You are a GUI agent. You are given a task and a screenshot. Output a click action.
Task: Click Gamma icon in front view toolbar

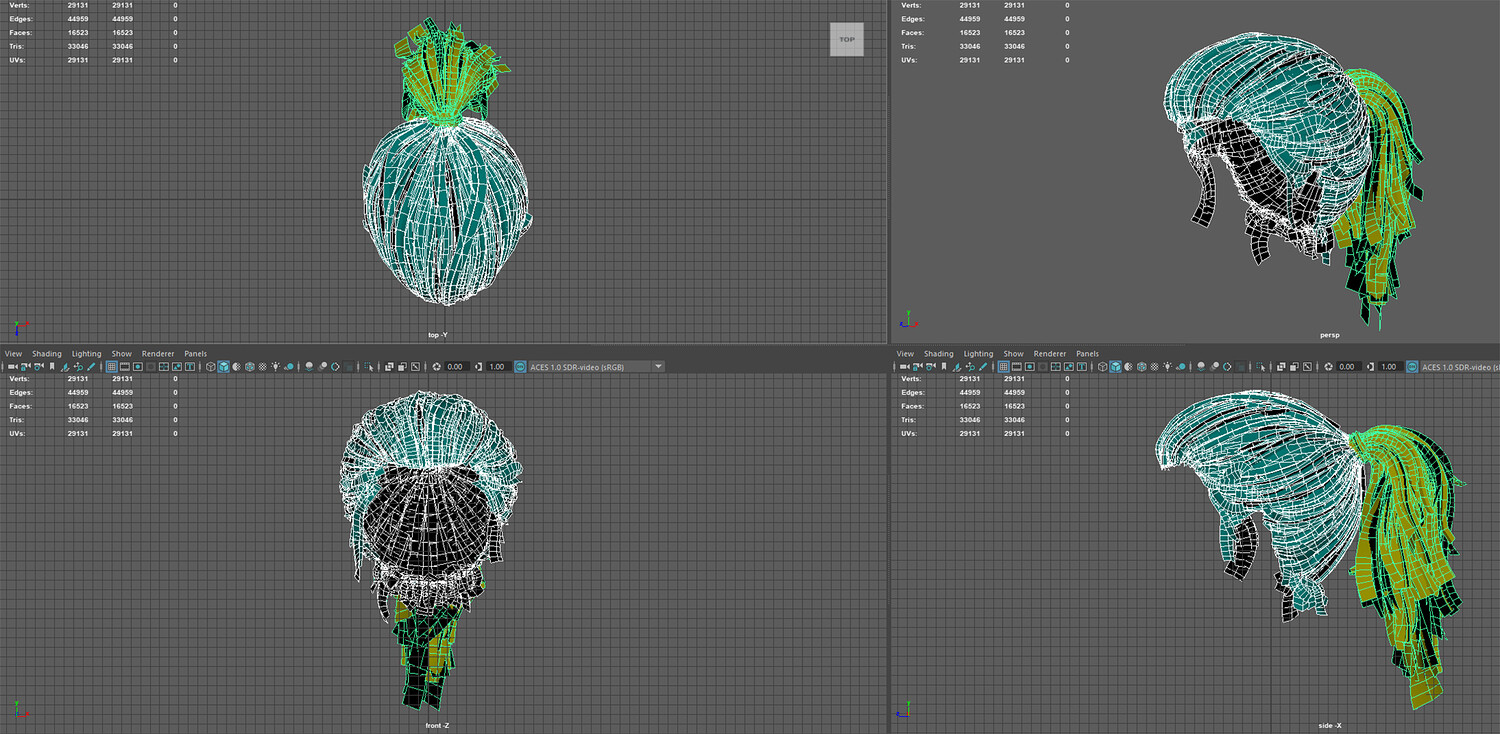click(479, 367)
